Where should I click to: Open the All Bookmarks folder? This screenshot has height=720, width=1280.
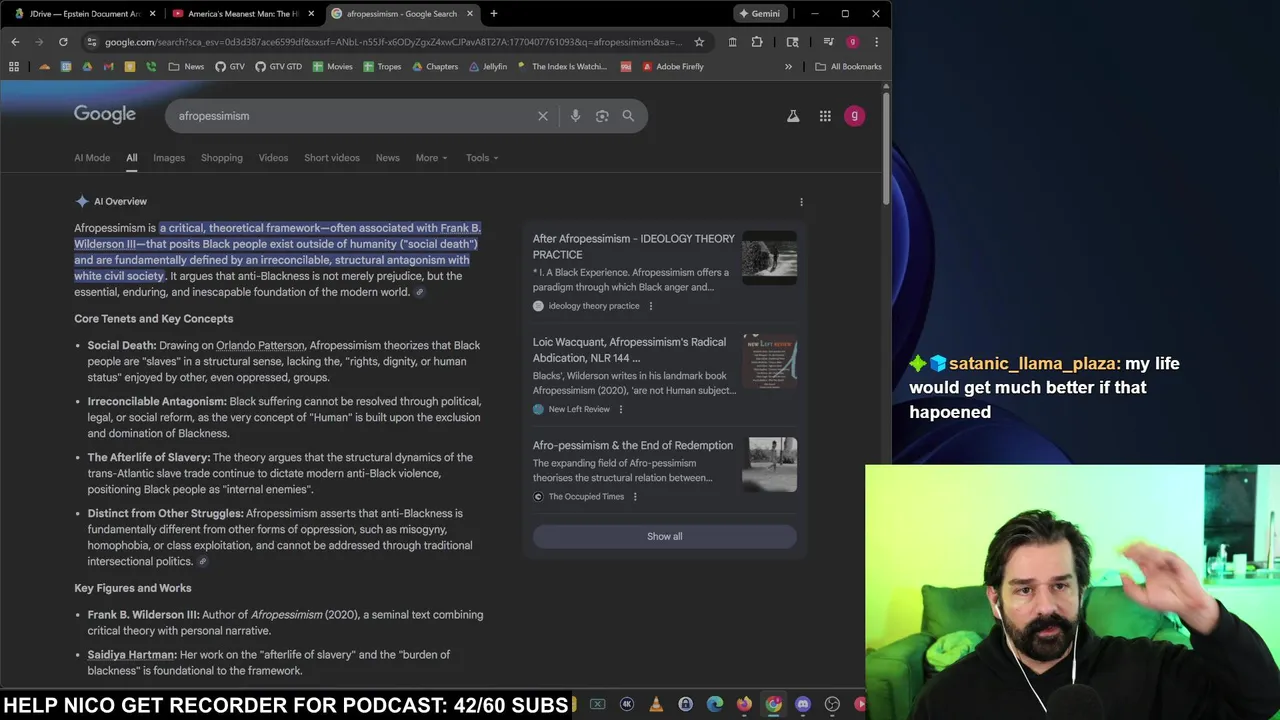[848, 66]
